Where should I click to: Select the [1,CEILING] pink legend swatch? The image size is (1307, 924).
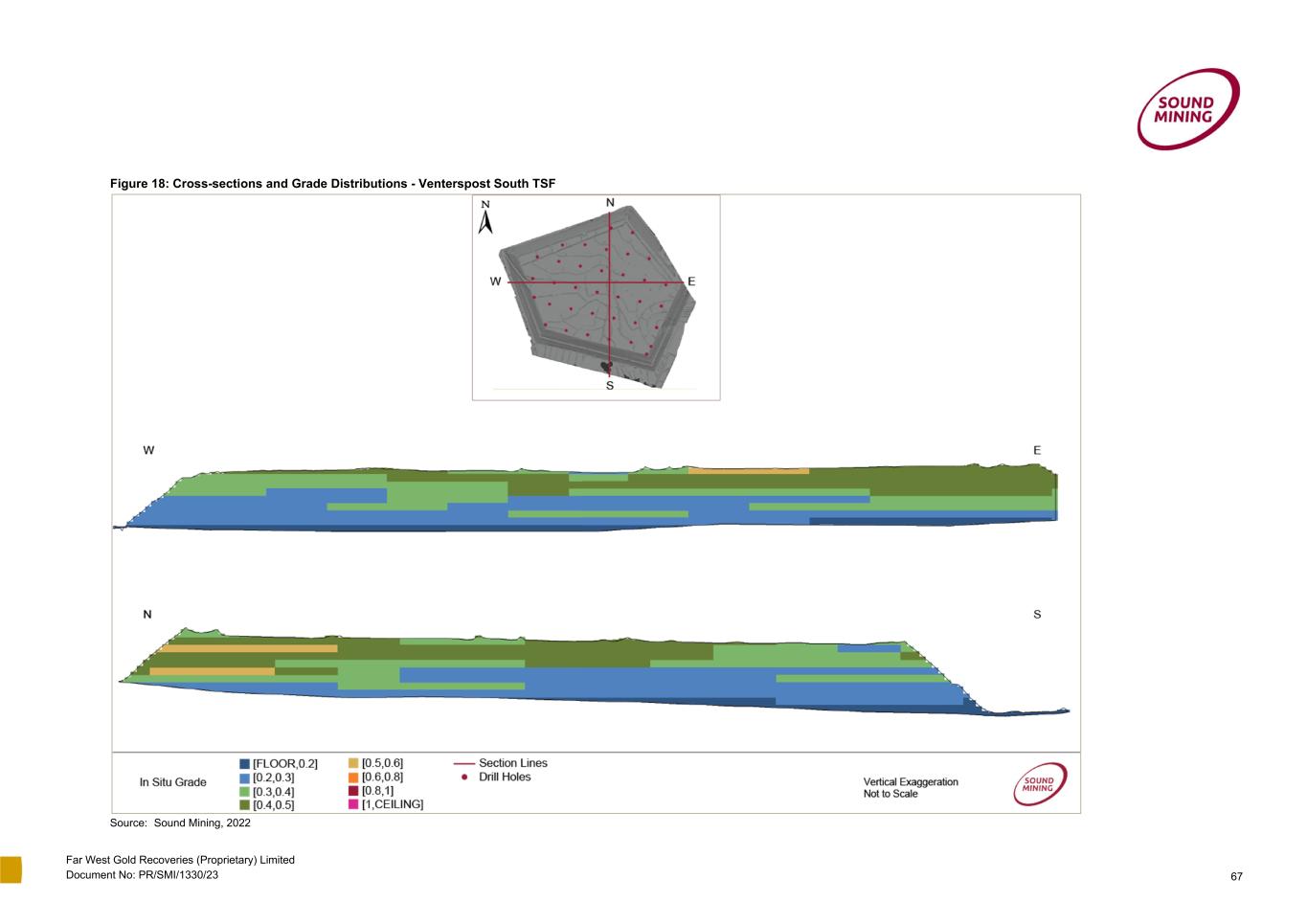pyautogui.click(x=353, y=804)
